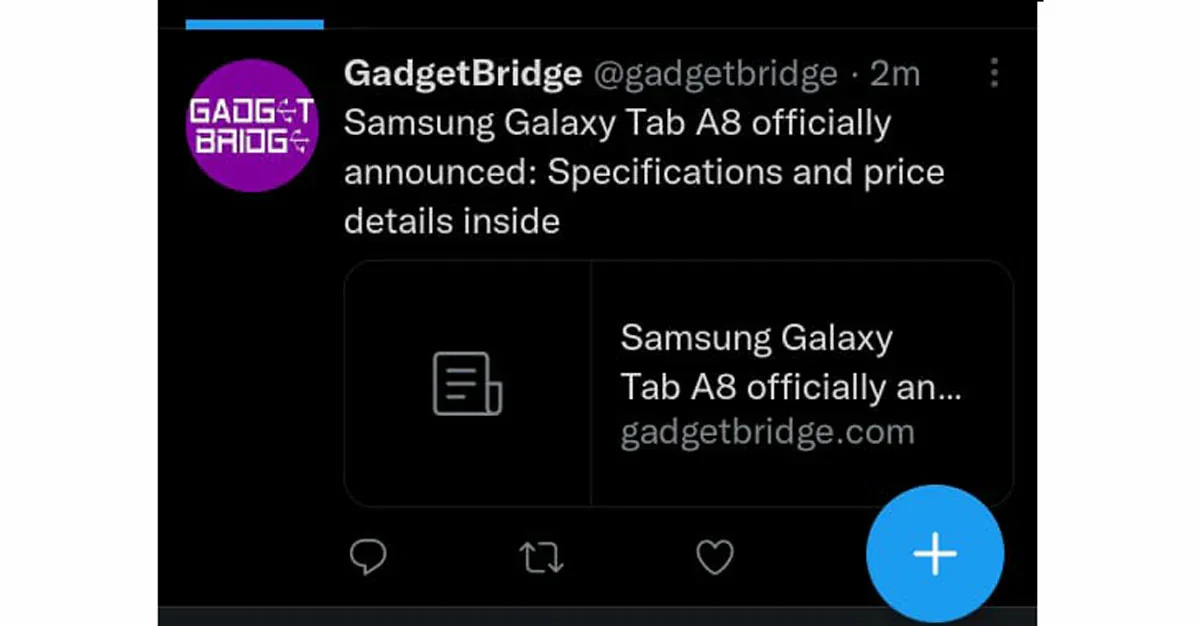Viewport: 1200px width, 626px height.
Task: Click 'details inside' tweet text line
Action: [451, 221]
